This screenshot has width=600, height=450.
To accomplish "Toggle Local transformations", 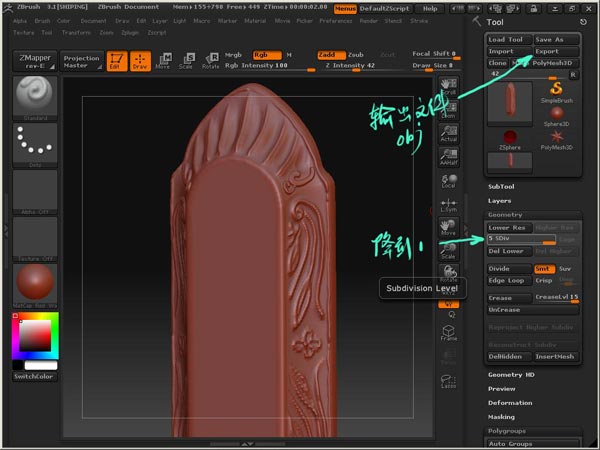I will (x=448, y=181).
